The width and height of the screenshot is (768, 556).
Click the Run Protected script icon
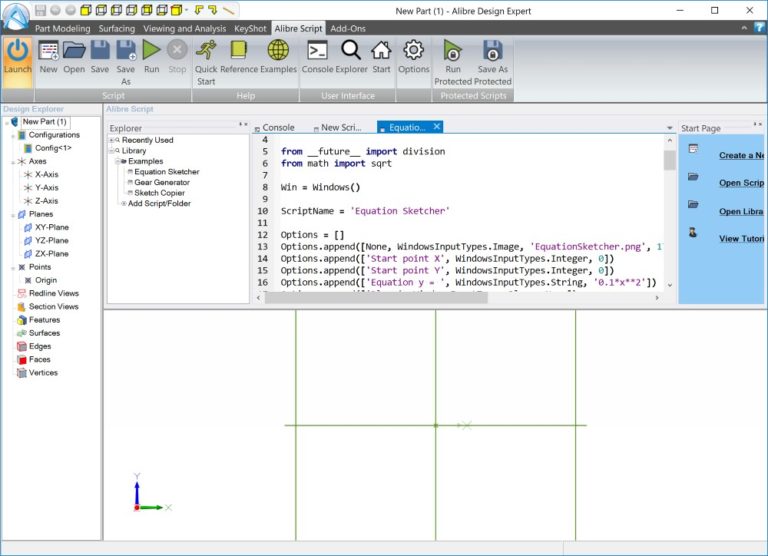453,50
